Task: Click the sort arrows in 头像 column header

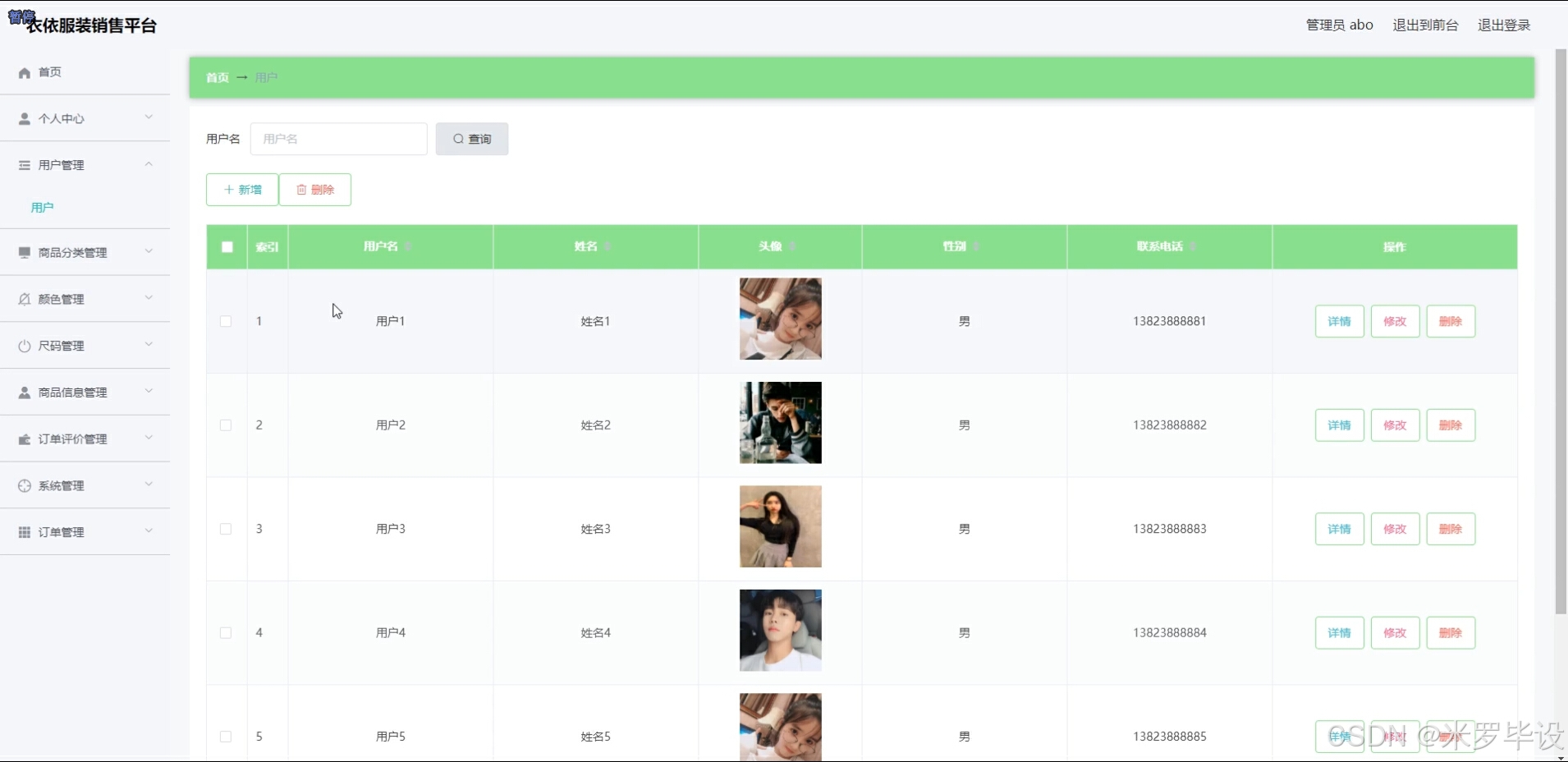Action: pyautogui.click(x=792, y=246)
